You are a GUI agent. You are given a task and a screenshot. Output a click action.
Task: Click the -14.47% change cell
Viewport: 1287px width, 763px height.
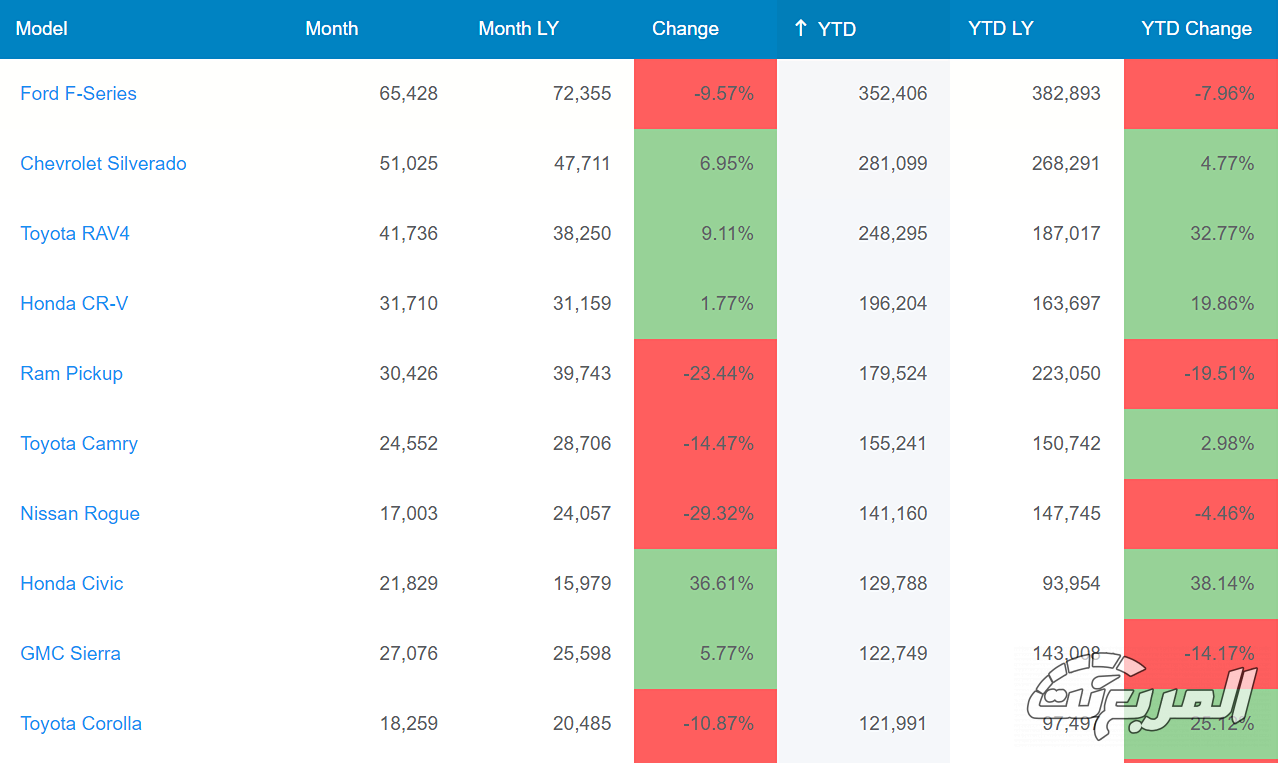[705, 444]
